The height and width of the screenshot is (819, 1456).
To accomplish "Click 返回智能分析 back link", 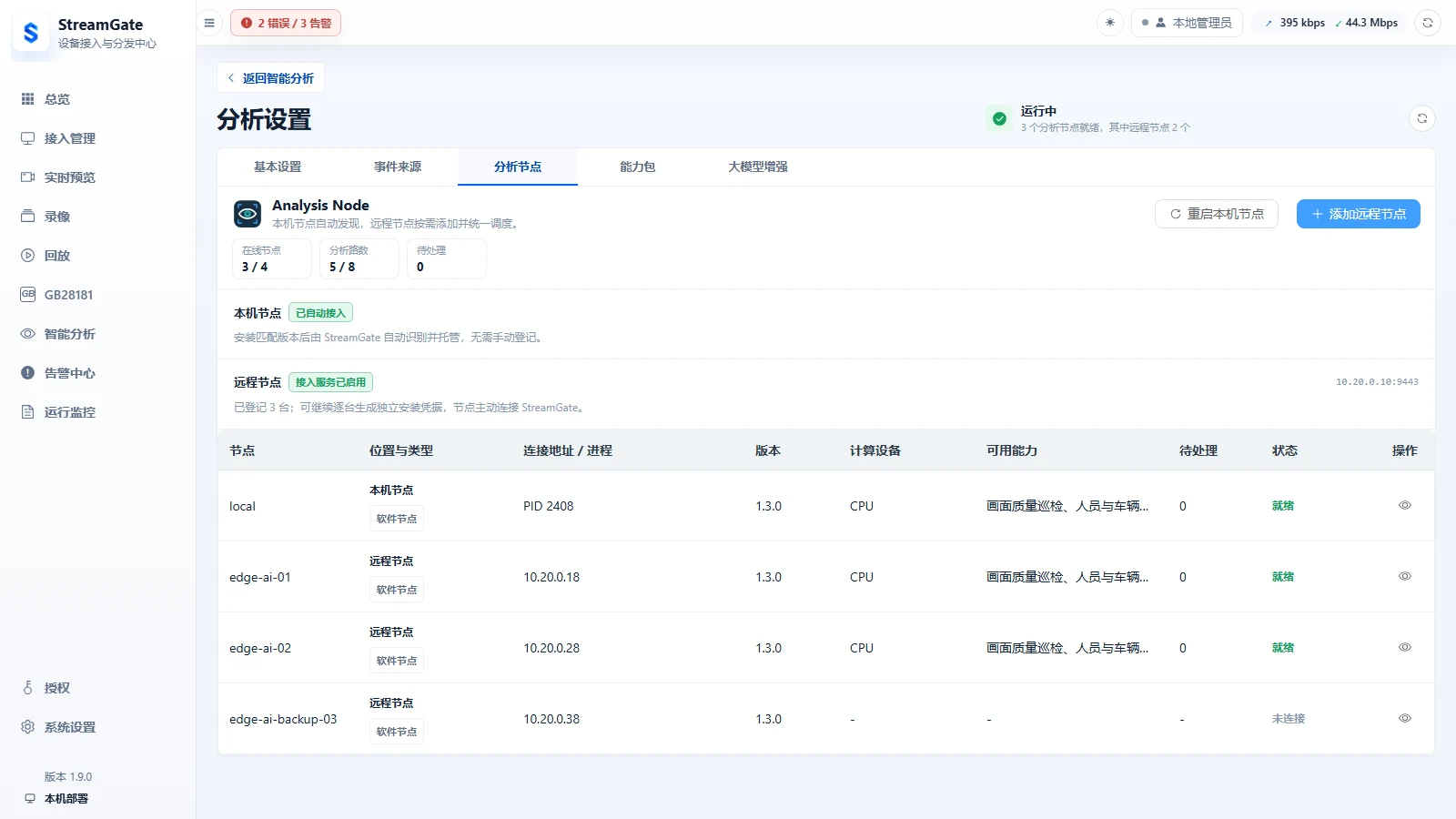I will pyautogui.click(x=270, y=78).
